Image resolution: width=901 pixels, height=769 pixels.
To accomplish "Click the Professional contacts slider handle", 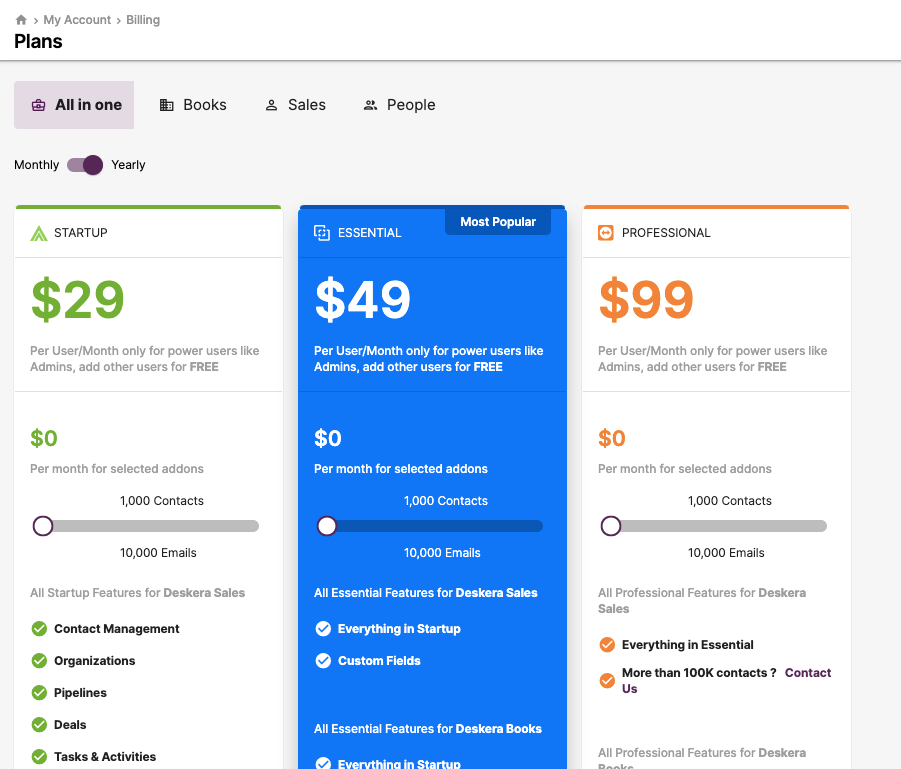I will (x=611, y=526).
